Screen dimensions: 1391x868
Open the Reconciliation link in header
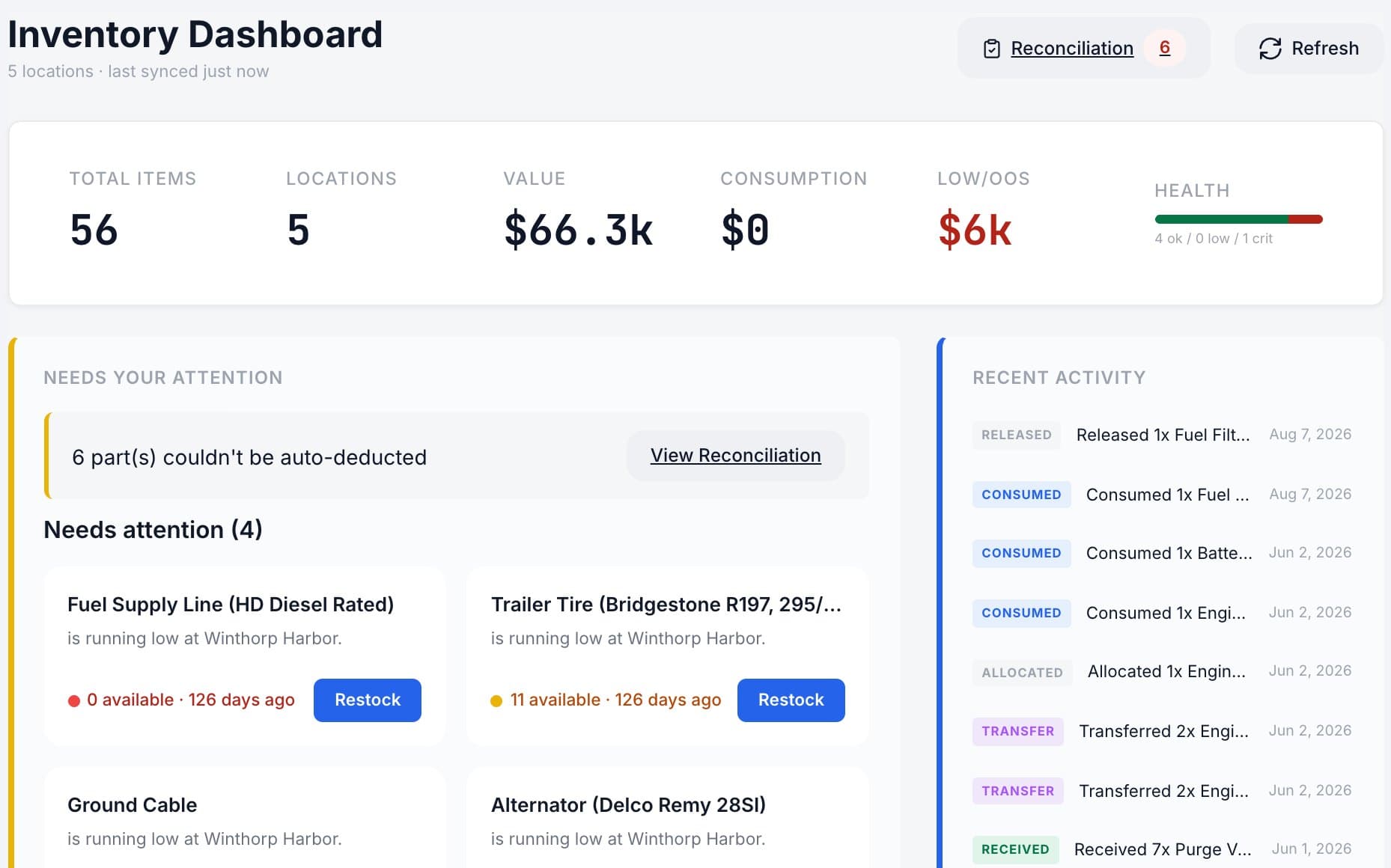(1072, 49)
